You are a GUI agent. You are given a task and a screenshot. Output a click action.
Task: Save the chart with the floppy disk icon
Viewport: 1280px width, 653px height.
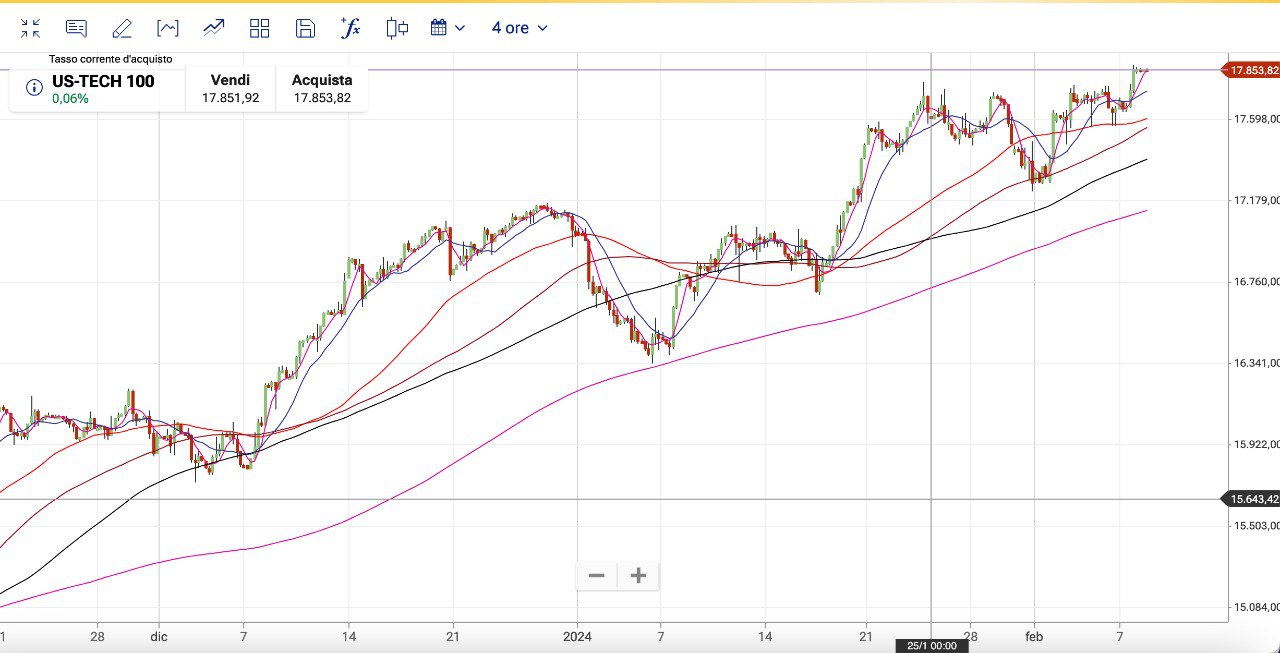[306, 28]
